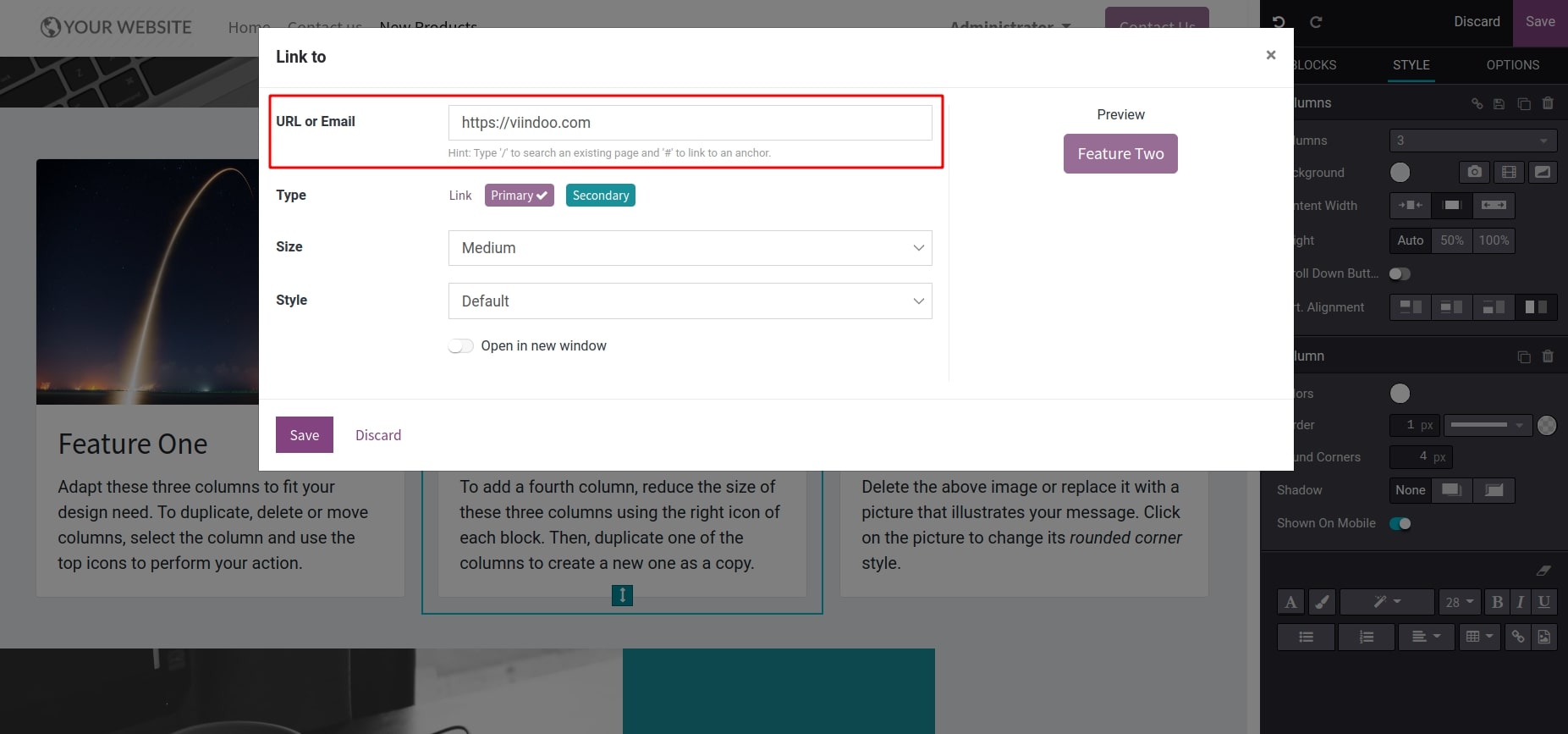1568x734 pixels.
Task: Turn off Shown On Mobile switch
Action: (1400, 523)
